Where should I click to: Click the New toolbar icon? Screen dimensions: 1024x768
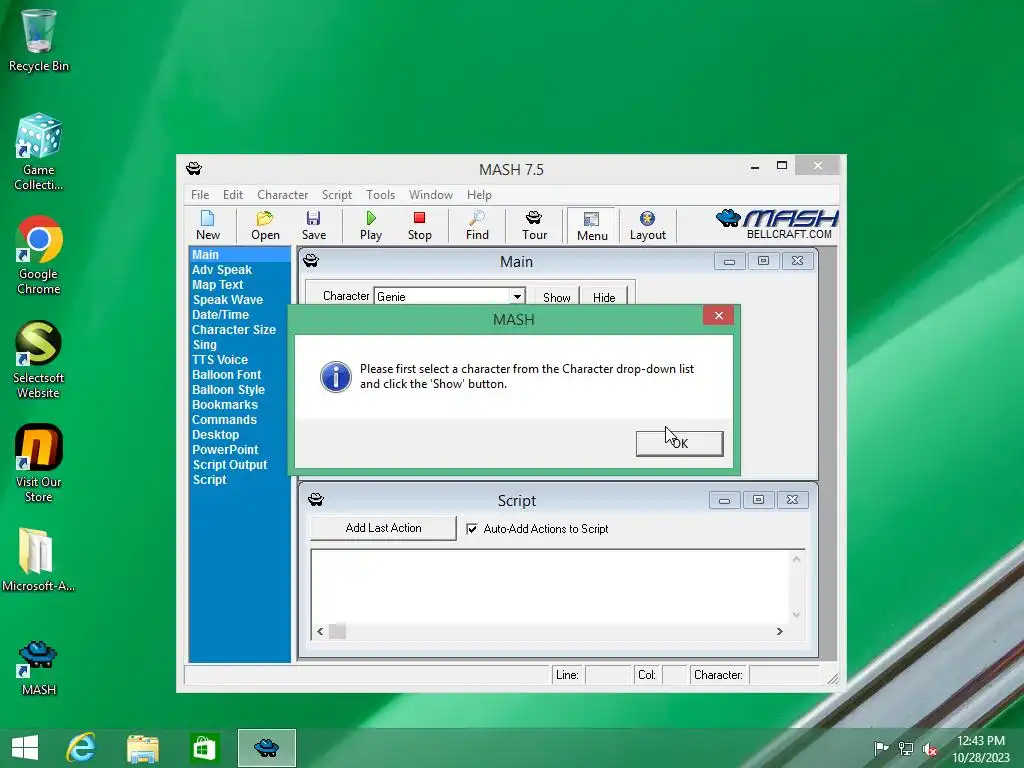pos(208,225)
